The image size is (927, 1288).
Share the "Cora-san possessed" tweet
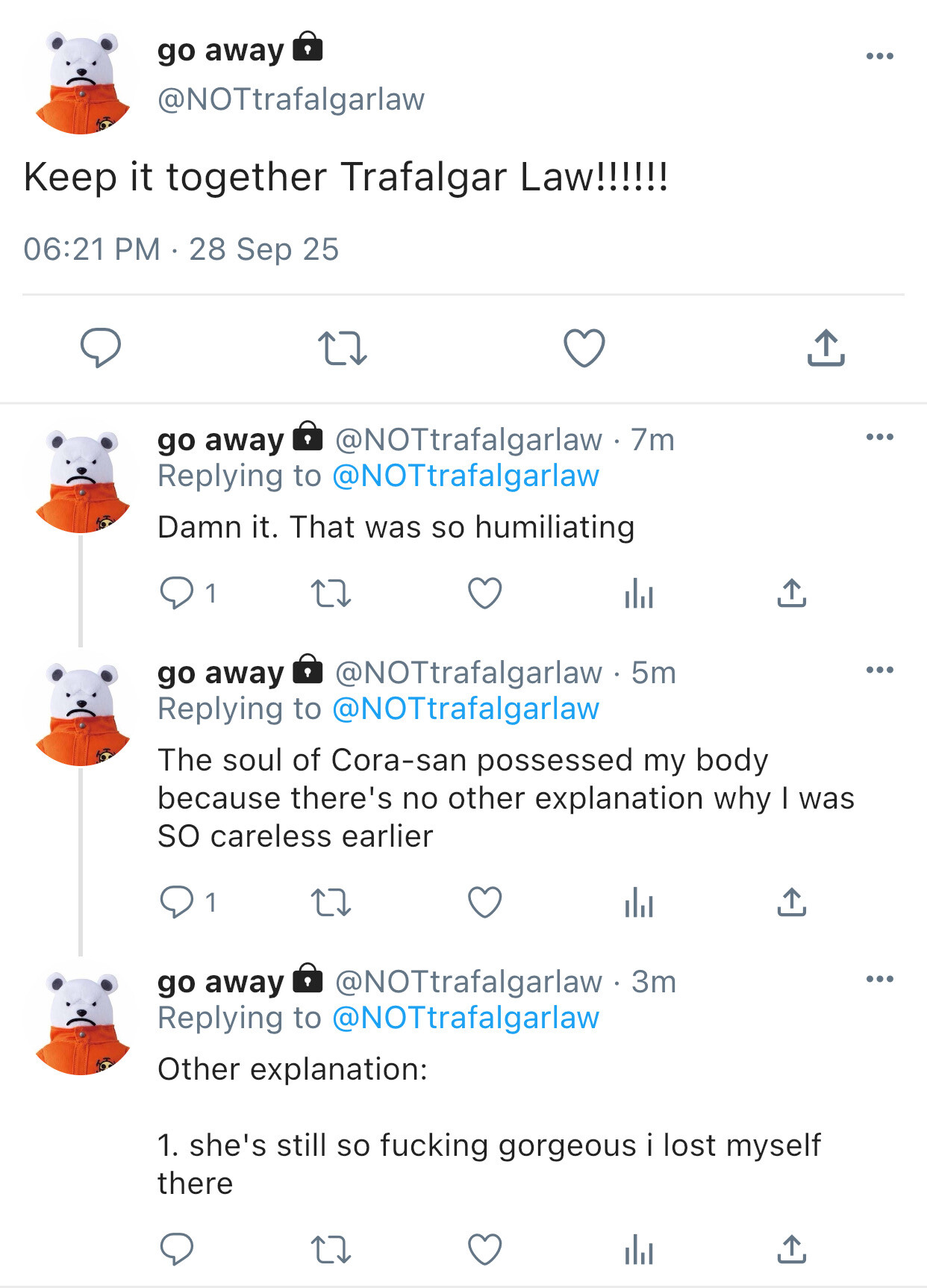791,902
